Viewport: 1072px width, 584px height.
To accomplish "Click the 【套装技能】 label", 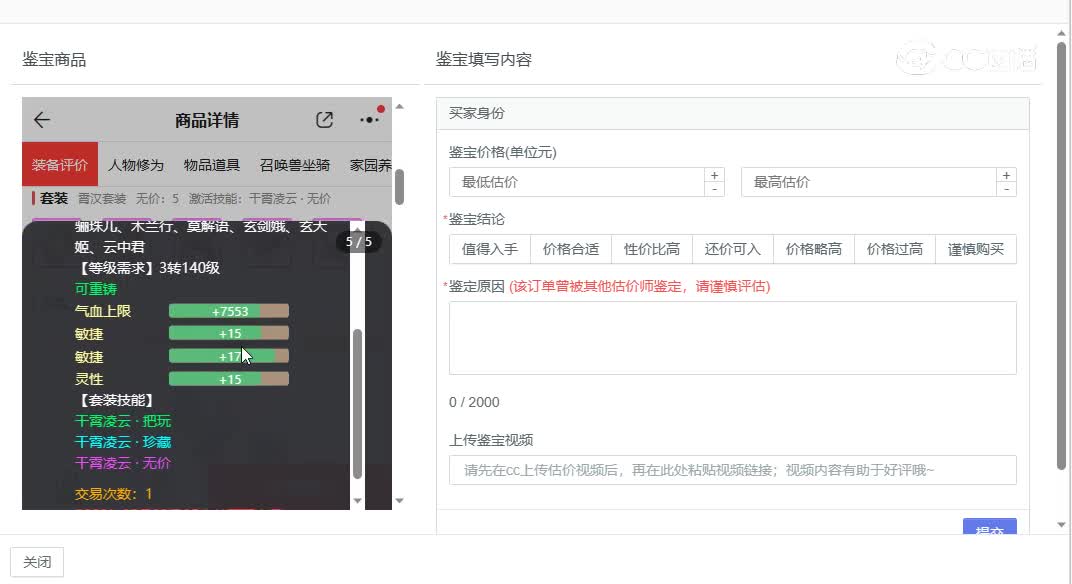I will tap(116, 400).
